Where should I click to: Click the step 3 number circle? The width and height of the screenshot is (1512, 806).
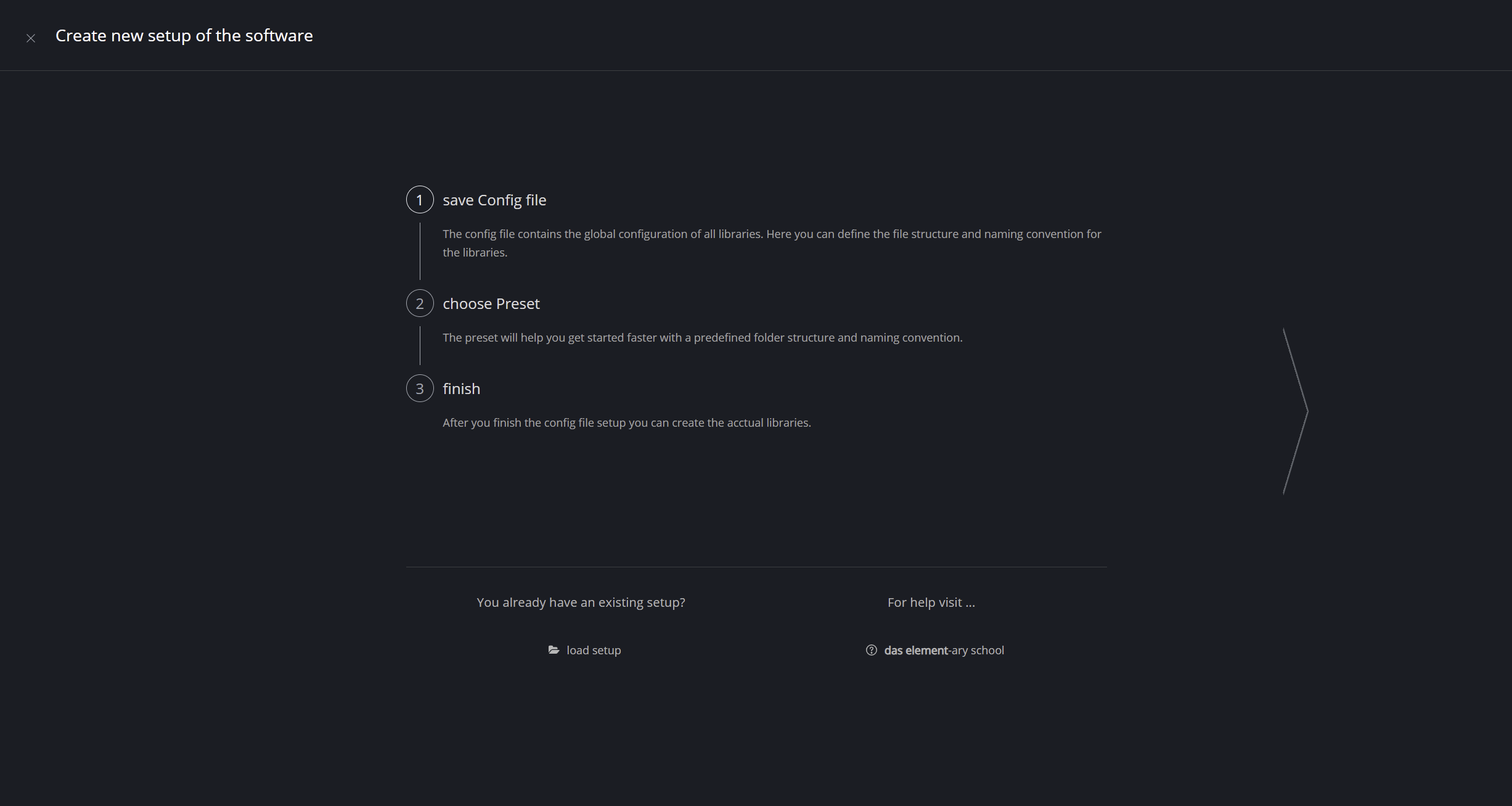pyautogui.click(x=420, y=389)
